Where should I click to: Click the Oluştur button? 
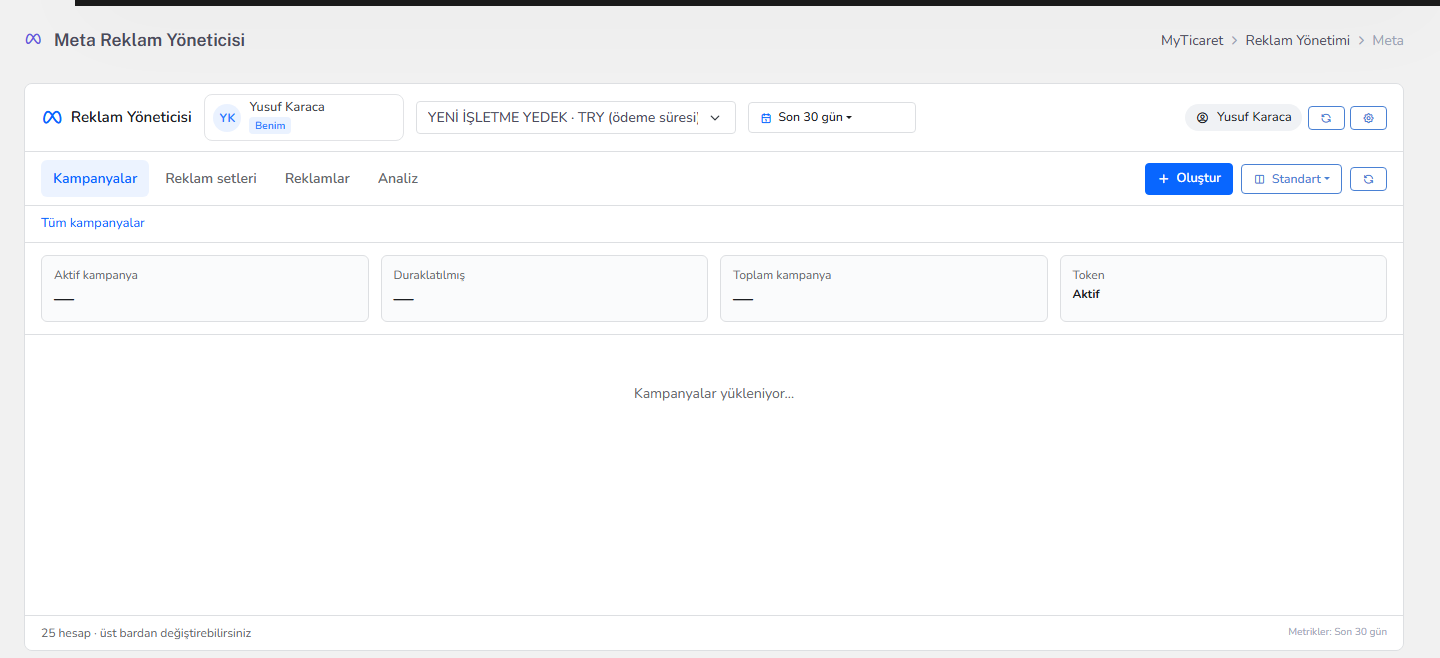(x=1189, y=179)
